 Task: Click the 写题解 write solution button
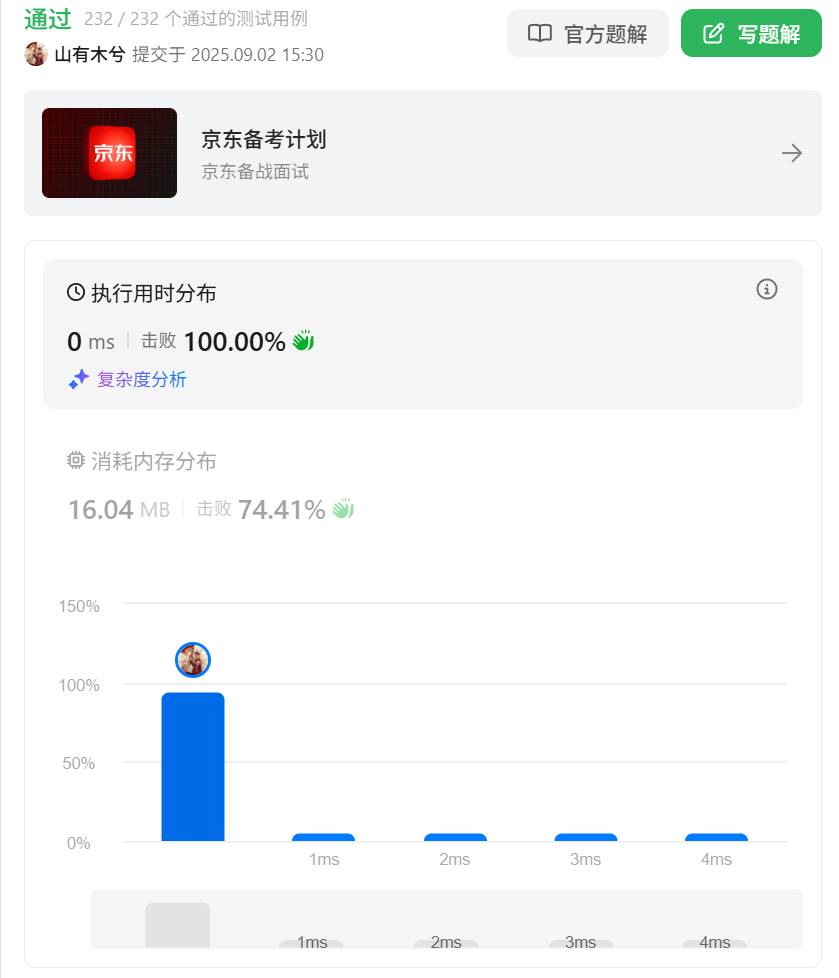pyautogui.click(x=751, y=33)
